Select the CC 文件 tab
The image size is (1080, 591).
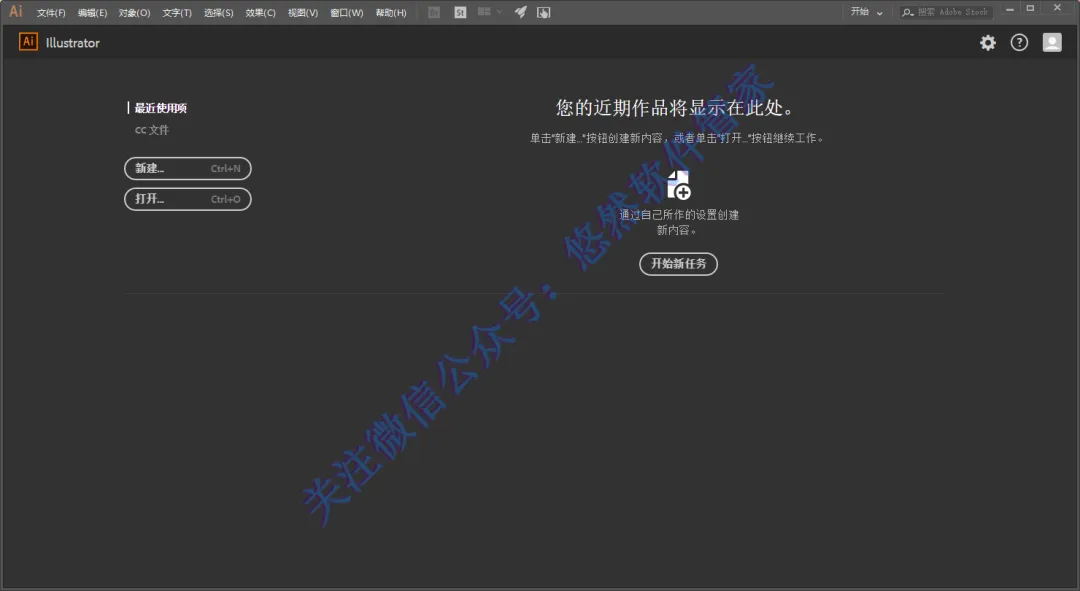152,130
